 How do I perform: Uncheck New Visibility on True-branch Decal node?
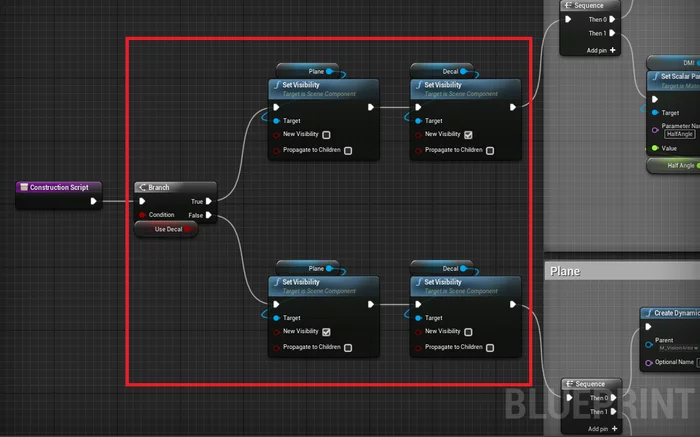(x=468, y=135)
